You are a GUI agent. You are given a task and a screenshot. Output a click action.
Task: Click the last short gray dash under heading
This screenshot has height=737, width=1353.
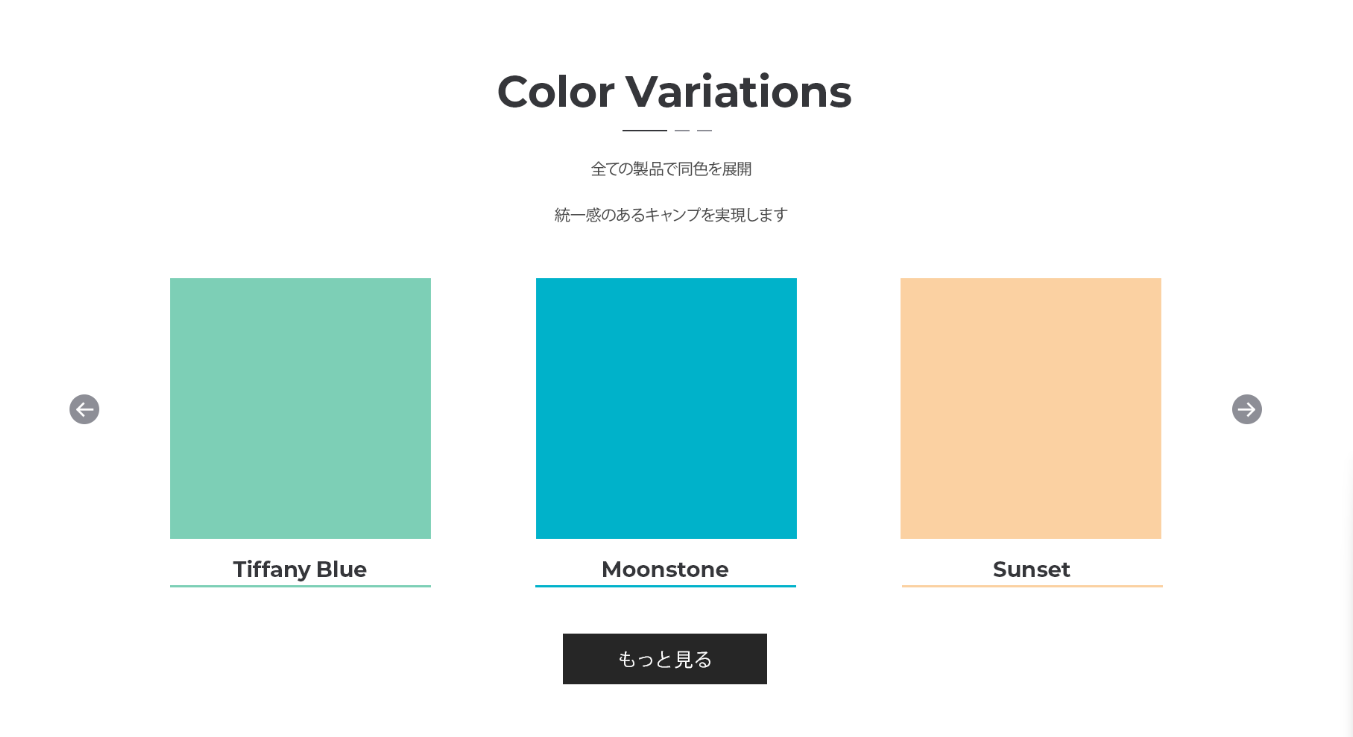pos(704,131)
